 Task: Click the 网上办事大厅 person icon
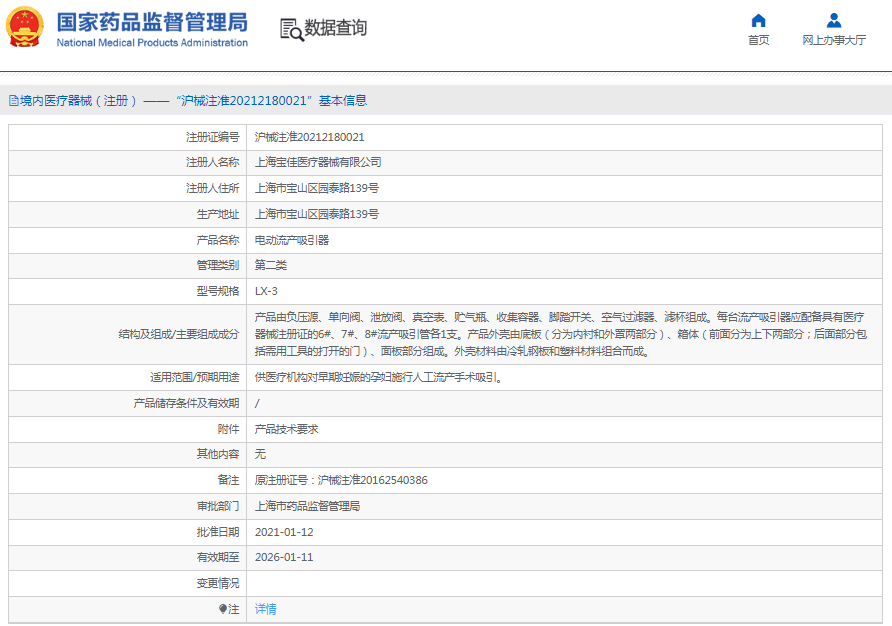point(833,20)
